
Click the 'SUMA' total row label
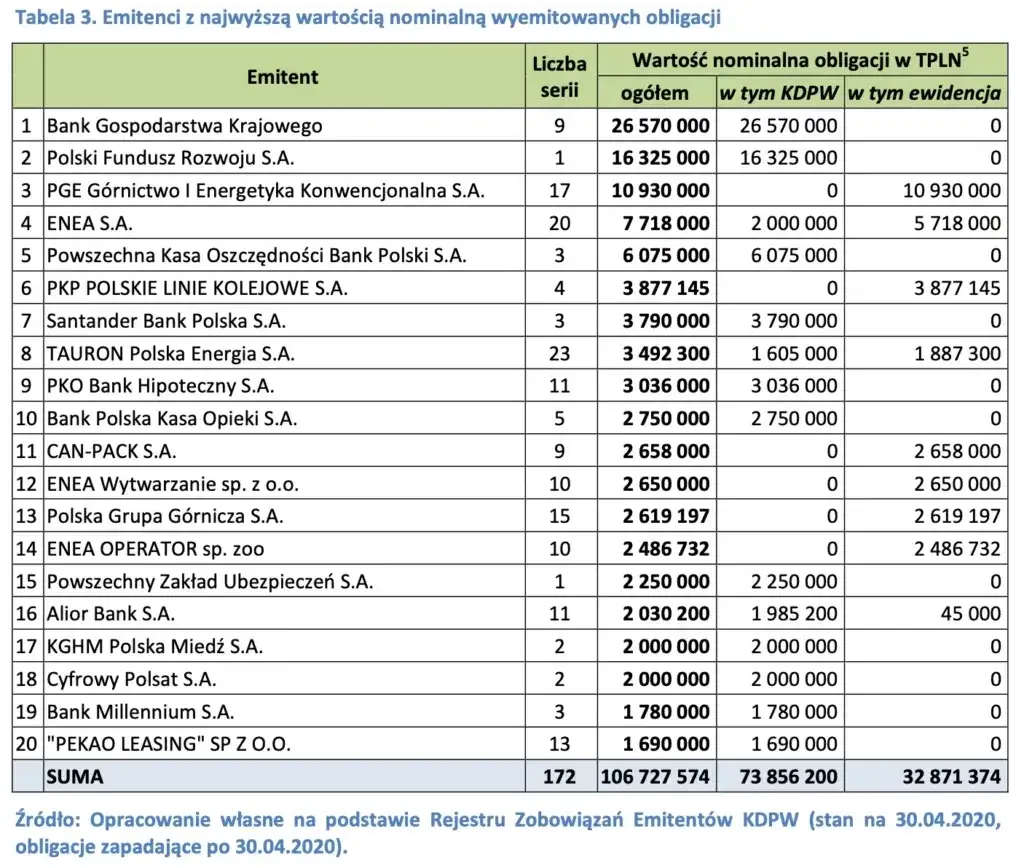click(75, 776)
